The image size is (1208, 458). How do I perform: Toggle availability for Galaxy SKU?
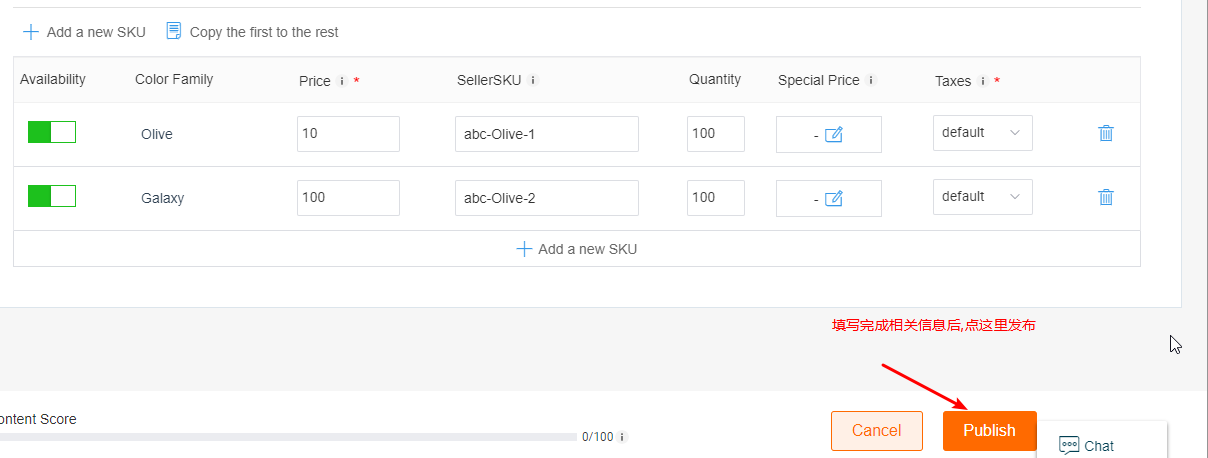tap(52, 196)
